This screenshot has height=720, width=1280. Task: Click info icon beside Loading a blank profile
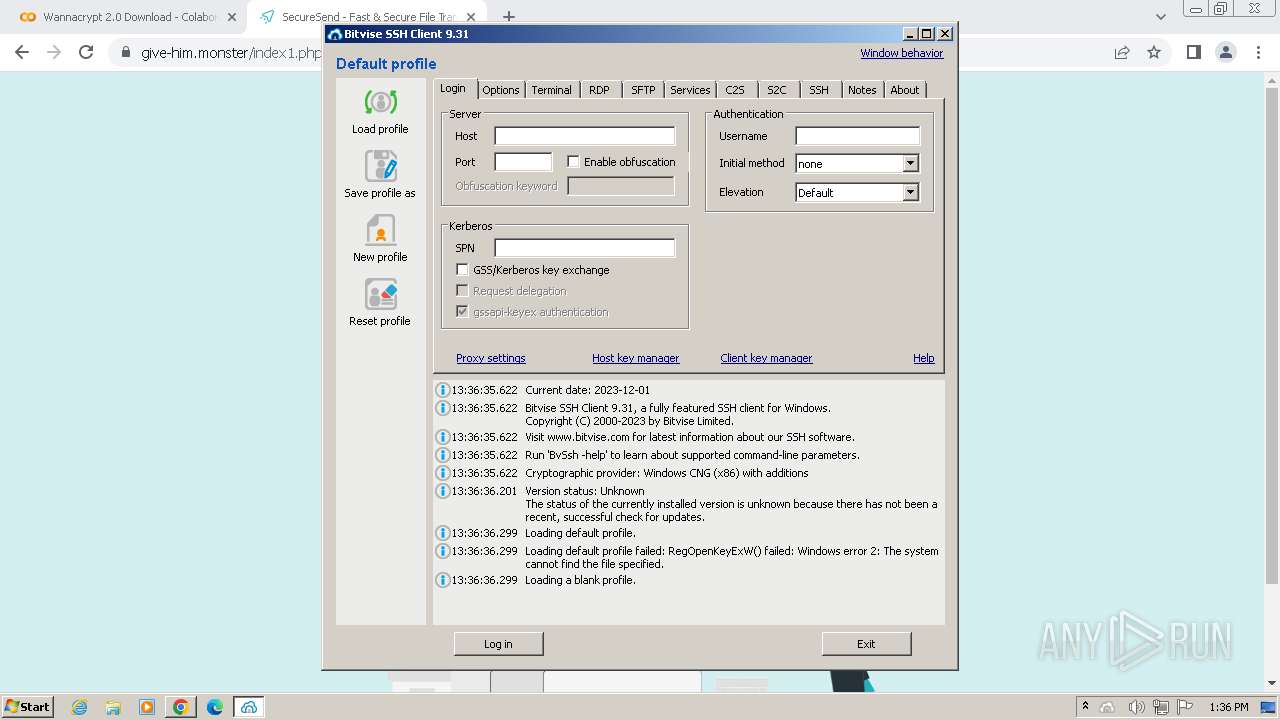(x=442, y=580)
